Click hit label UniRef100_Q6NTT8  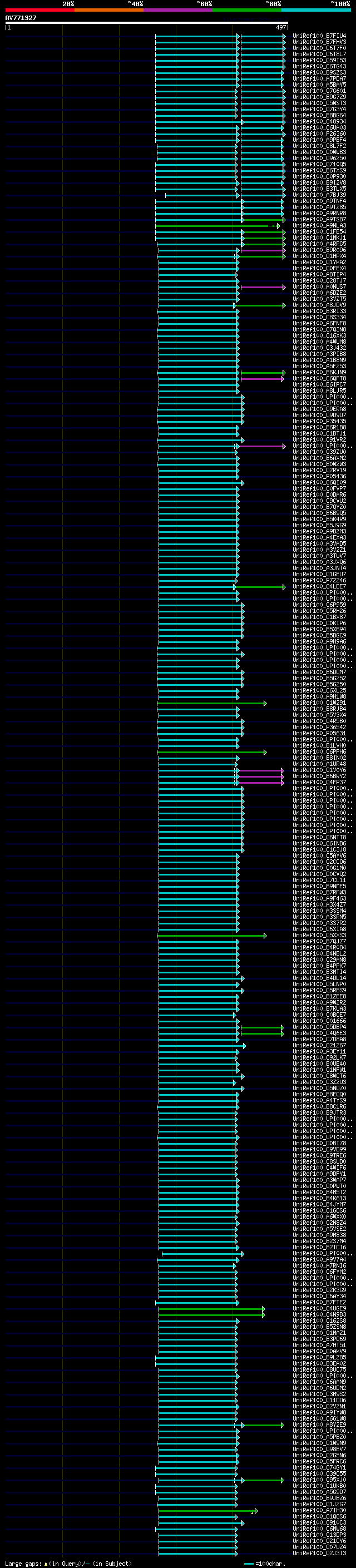point(319,838)
